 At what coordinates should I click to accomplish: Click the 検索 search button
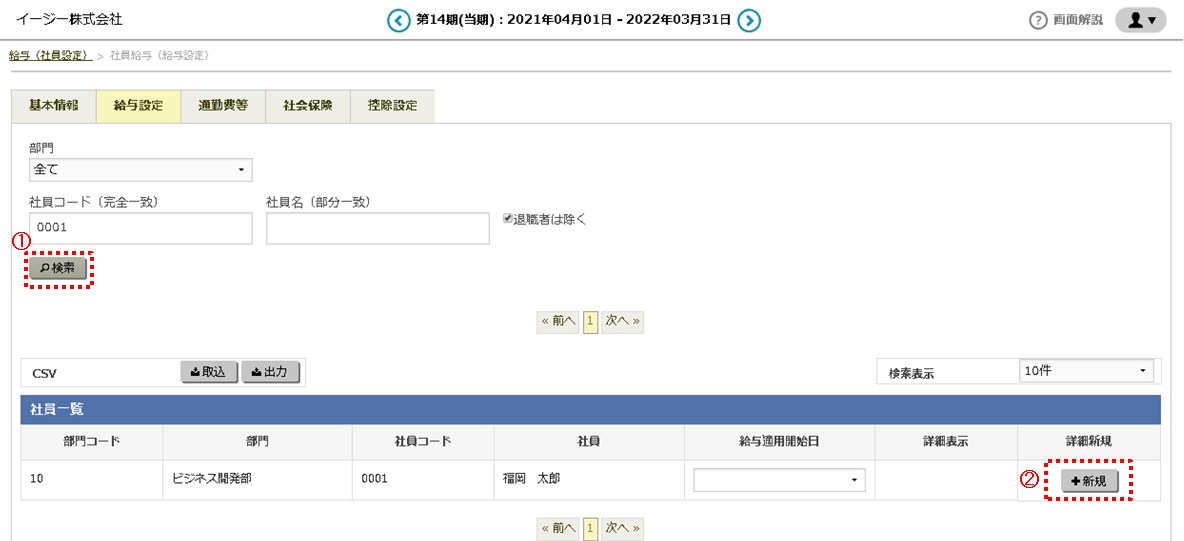[x=58, y=268]
